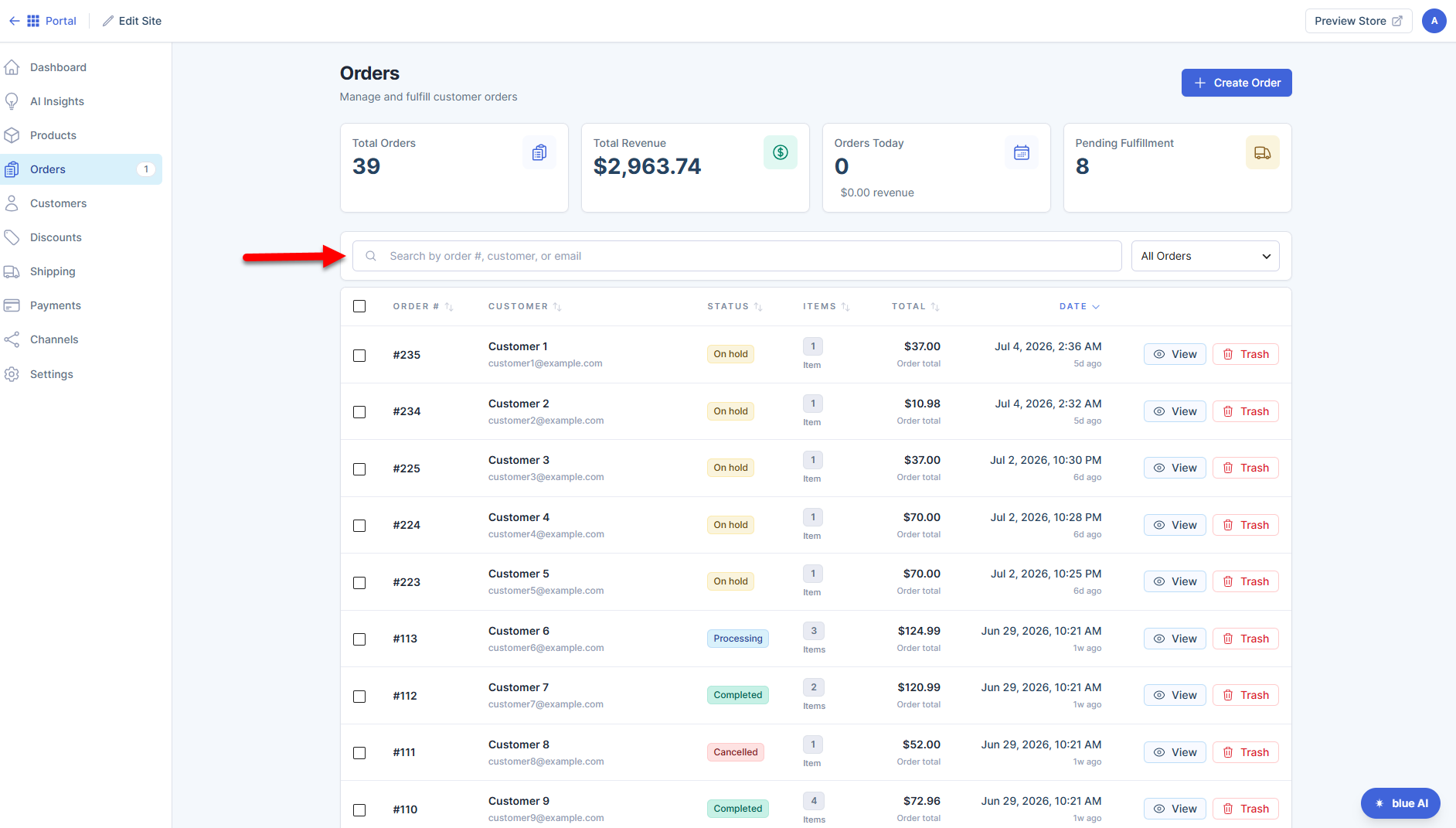Open the Channels share icon
Screen dimensions: 1456x828
click(x=12, y=339)
